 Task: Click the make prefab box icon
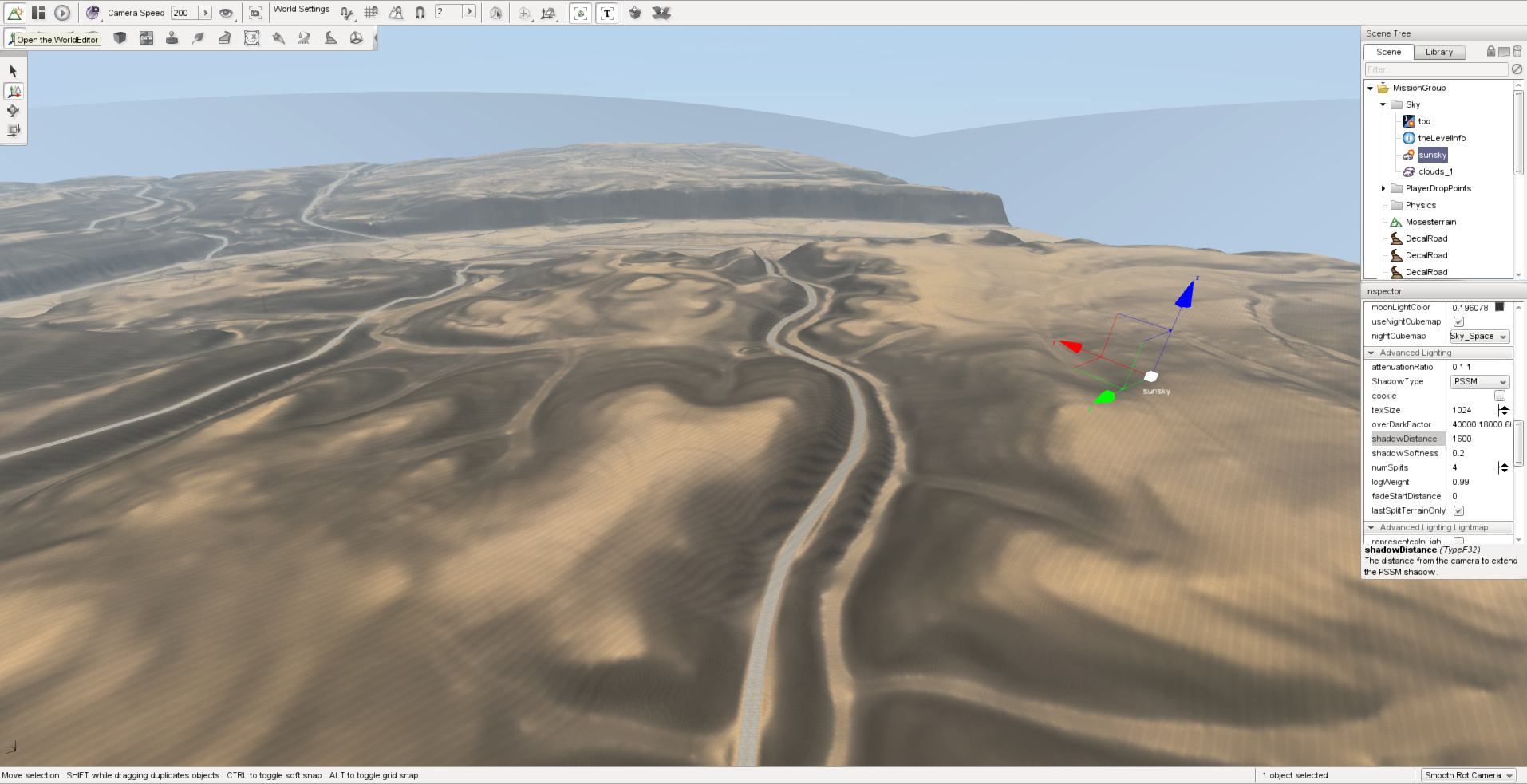click(x=635, y=13)
